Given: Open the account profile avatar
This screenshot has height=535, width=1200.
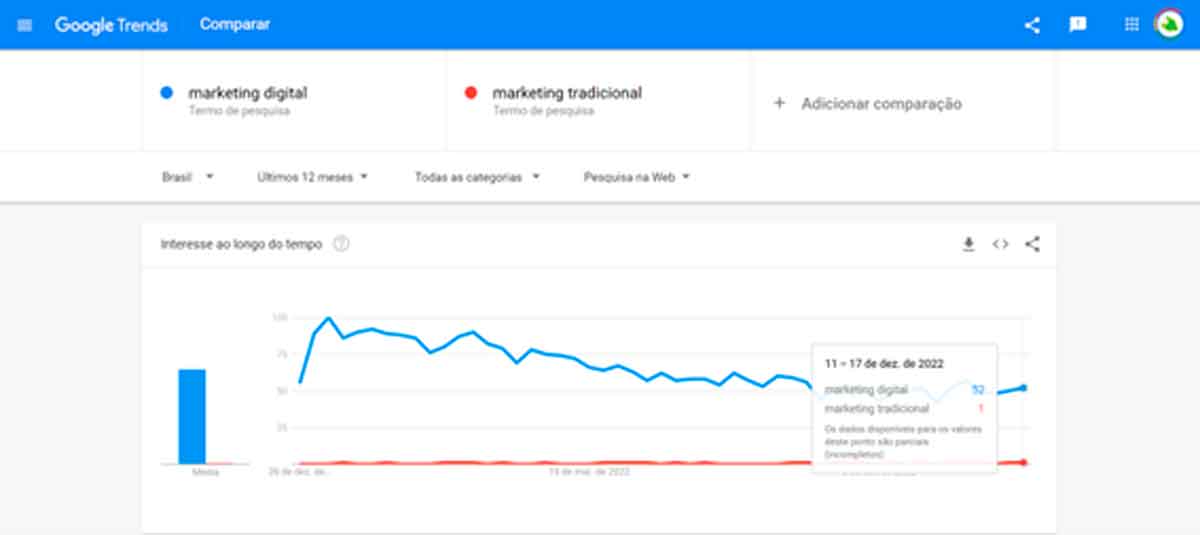Looking at the screenshot, I should click(x=1169, y=24).
